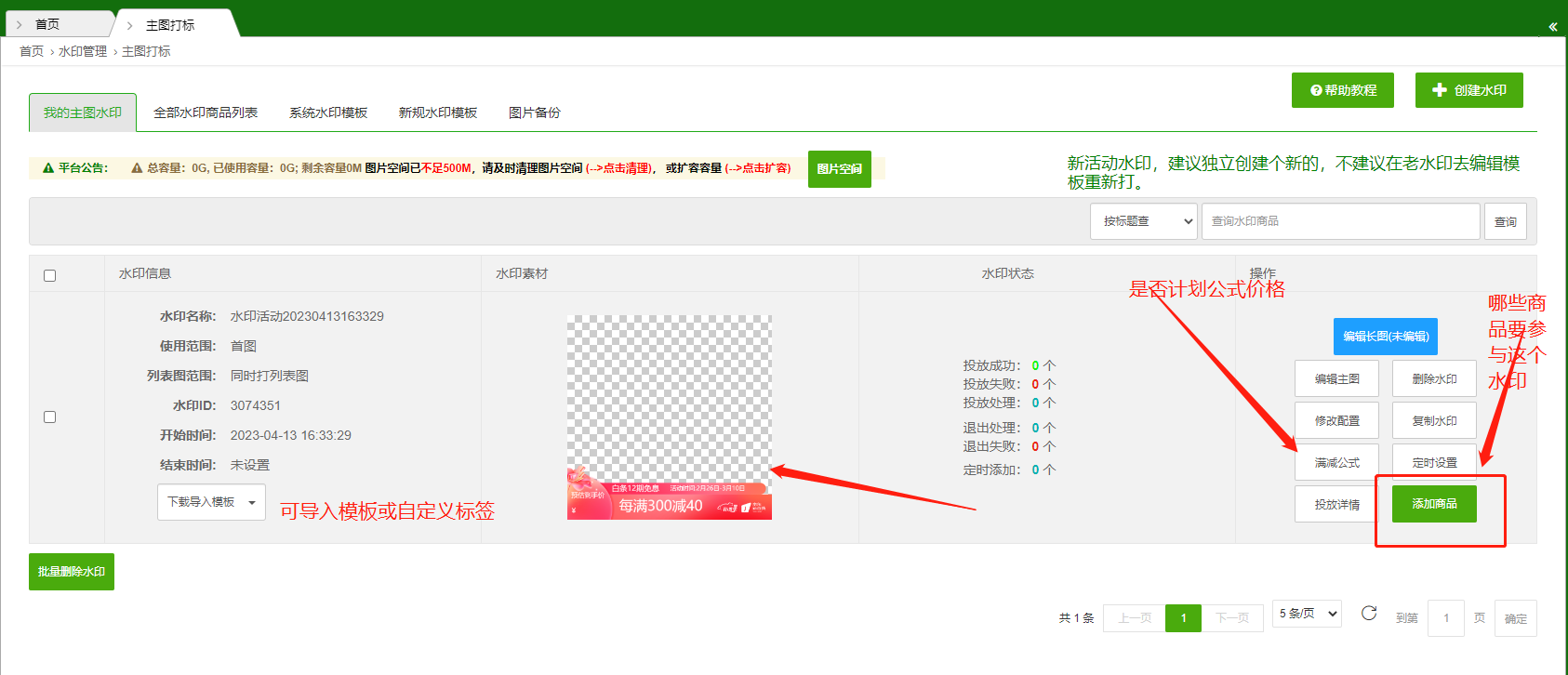The height and width of the screenshot is (675, 1568).
Task: Click the watermark material preview thumbnail
Action: coord(670,417)
